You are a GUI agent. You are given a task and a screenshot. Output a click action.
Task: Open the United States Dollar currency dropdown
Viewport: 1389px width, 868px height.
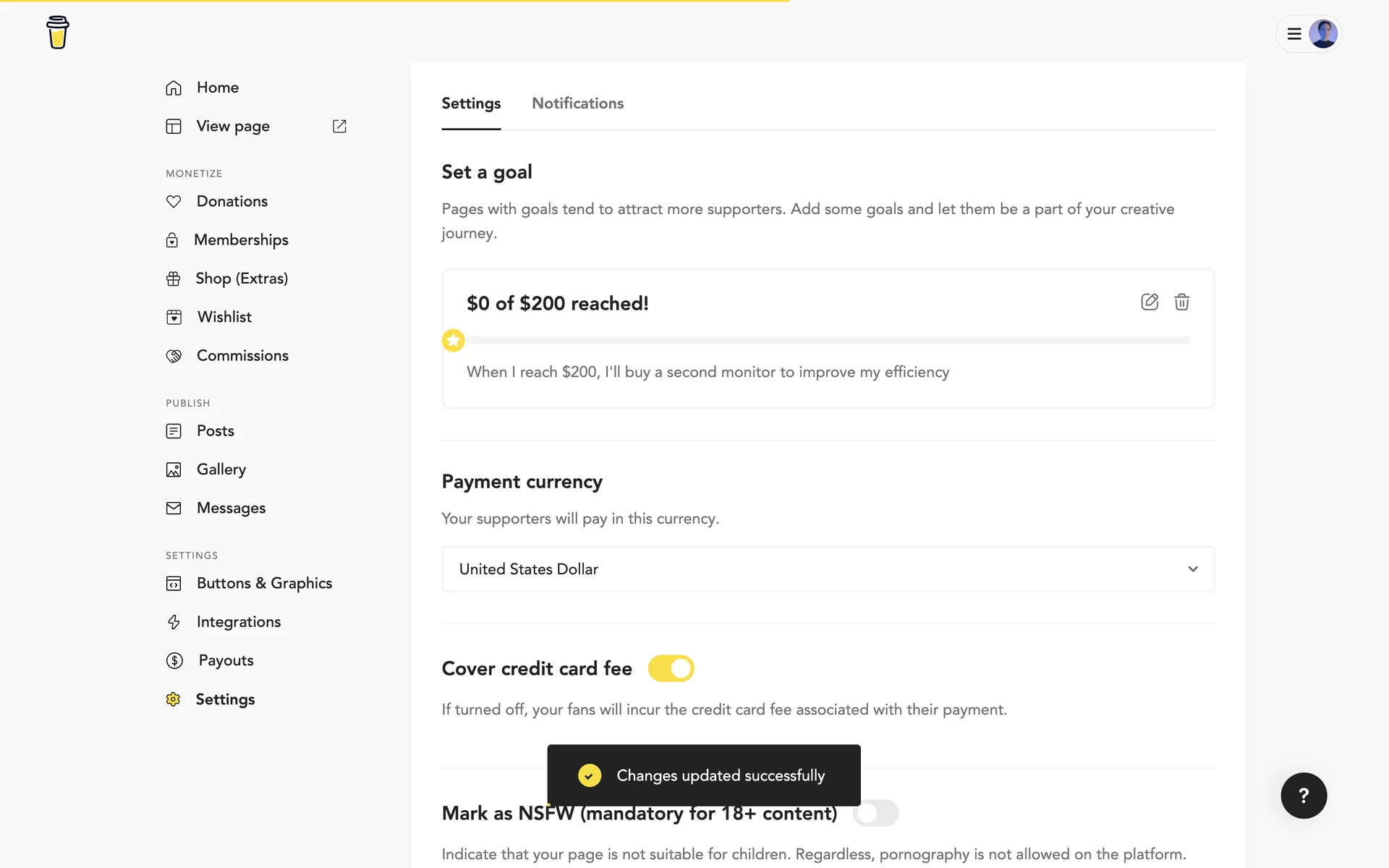(x=828, y=569)
